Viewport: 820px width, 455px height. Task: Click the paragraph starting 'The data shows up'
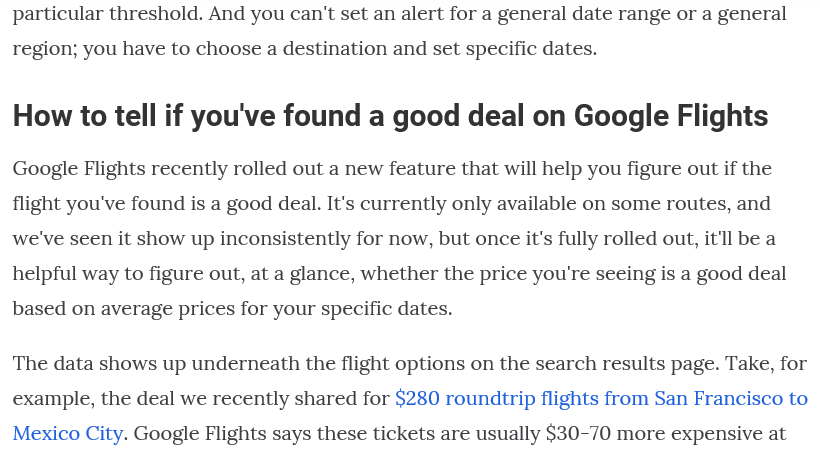[x=410, y=399]
